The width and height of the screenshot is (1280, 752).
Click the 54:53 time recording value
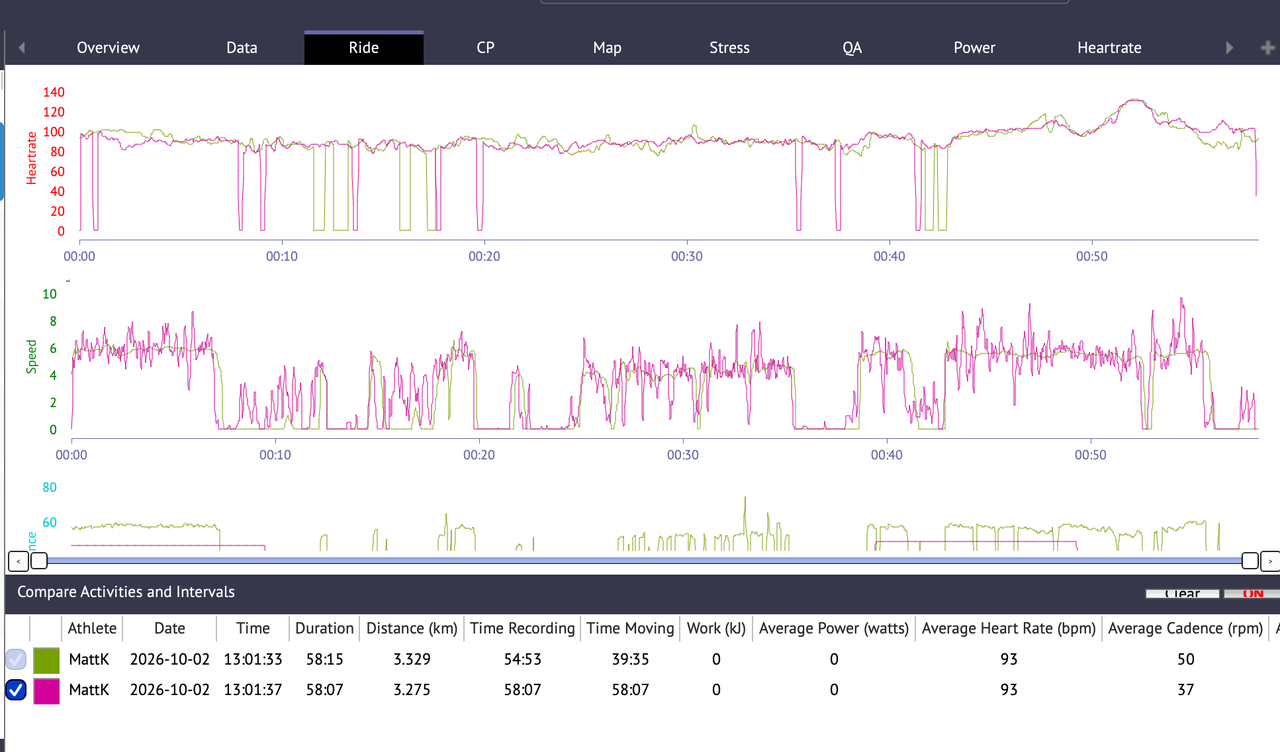click(x=523, y=659)
